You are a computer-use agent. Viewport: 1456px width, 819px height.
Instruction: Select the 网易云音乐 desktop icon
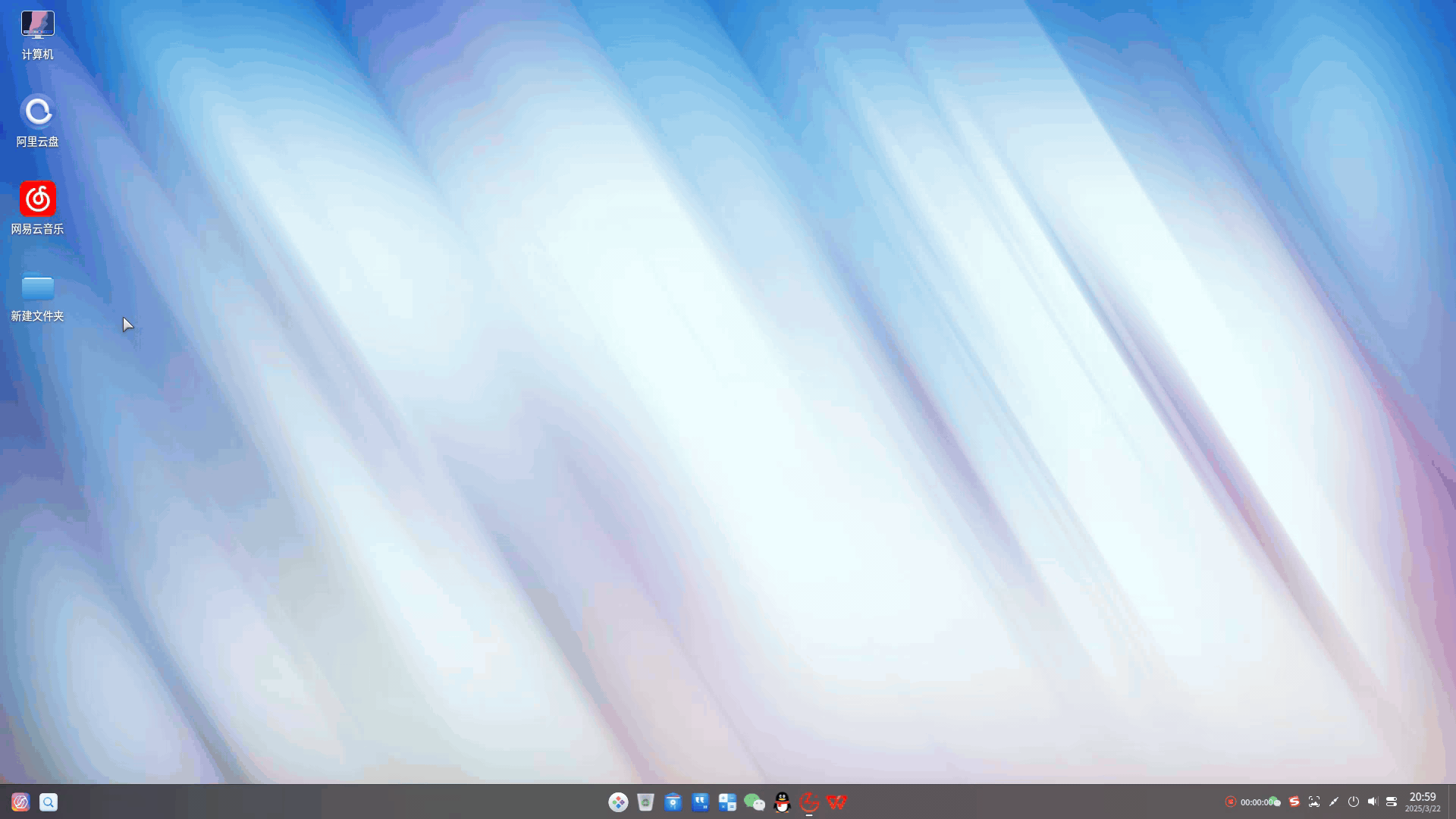coord(37,209)
